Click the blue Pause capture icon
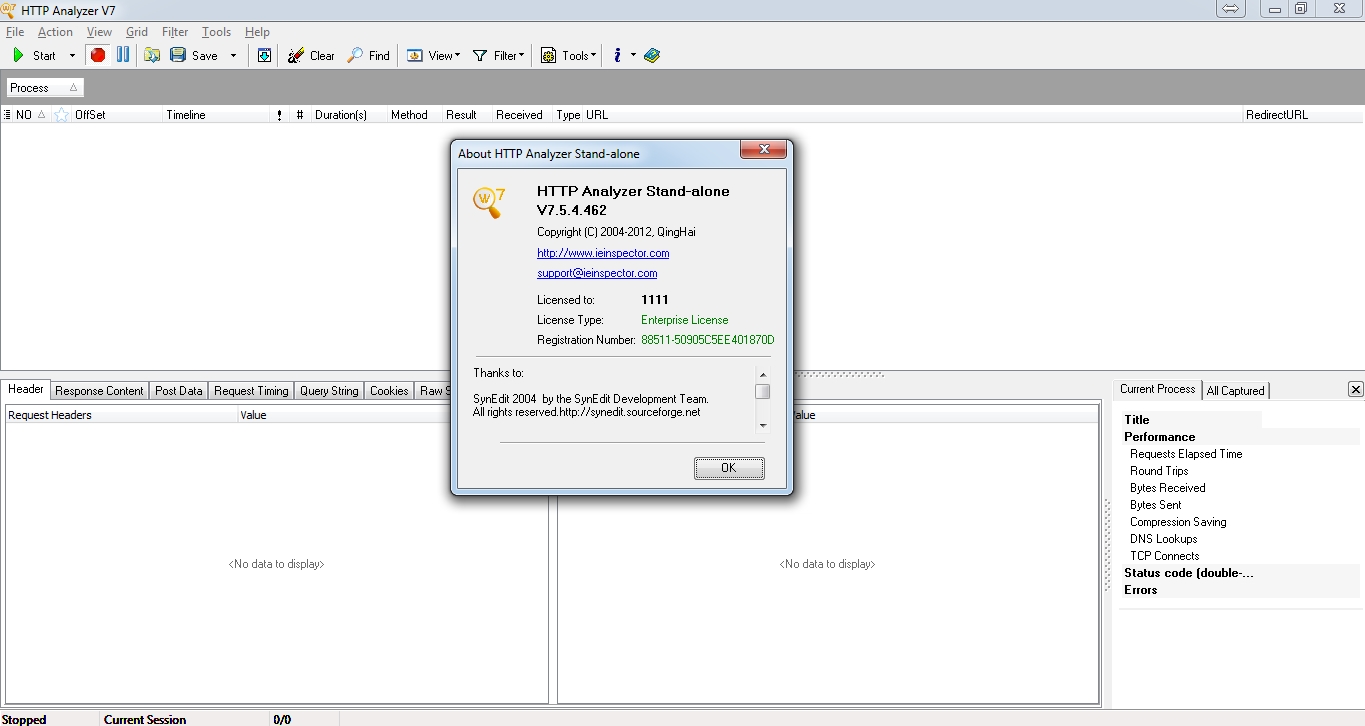The width and height of the screenshot is (1365, 726). coord(123,56)
